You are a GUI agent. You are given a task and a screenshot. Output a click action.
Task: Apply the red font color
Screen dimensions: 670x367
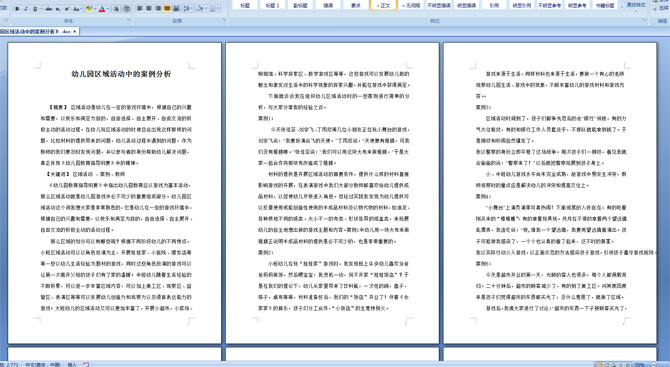(102, 9)
